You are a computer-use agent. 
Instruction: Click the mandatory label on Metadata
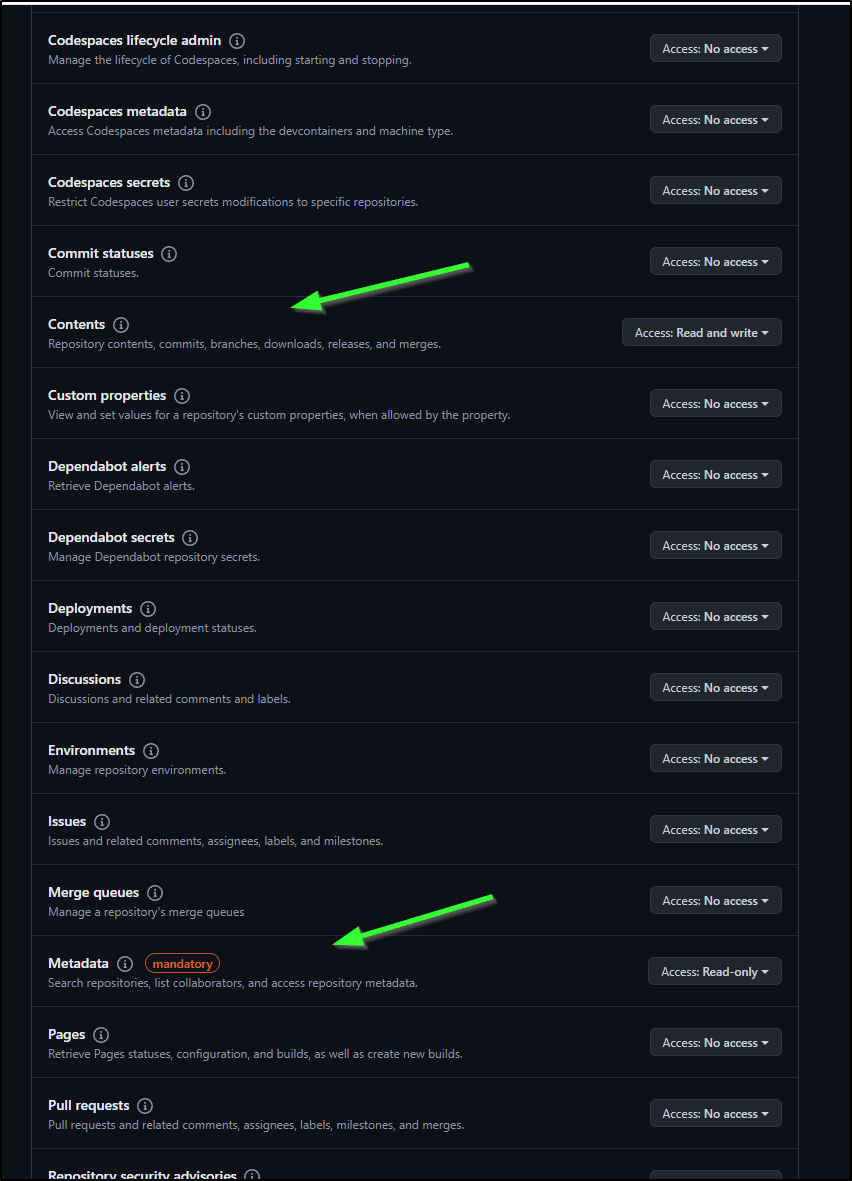pyautogui.click(x=182, y=963)
